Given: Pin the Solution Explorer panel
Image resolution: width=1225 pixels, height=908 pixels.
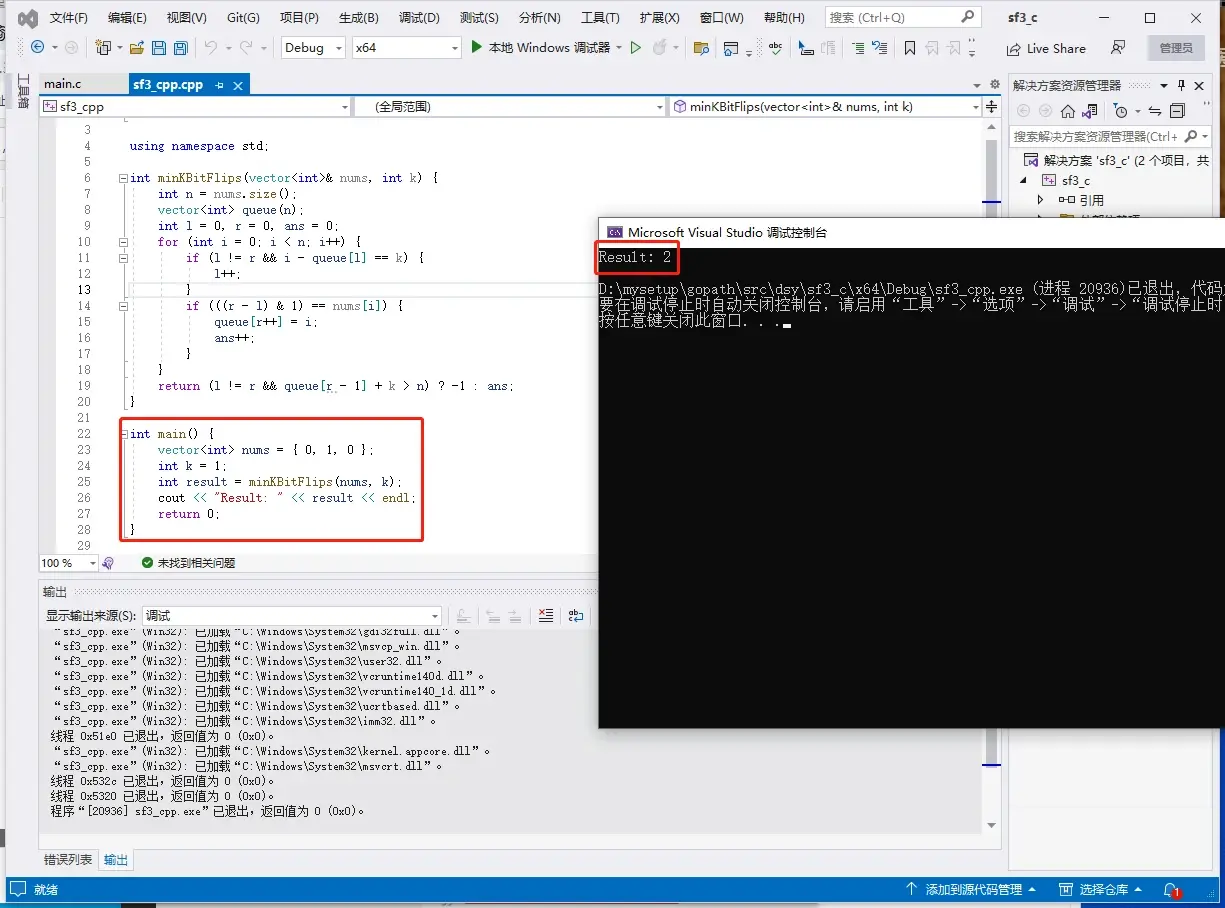Looking at the screenshot, I should tap(1181, 85).
